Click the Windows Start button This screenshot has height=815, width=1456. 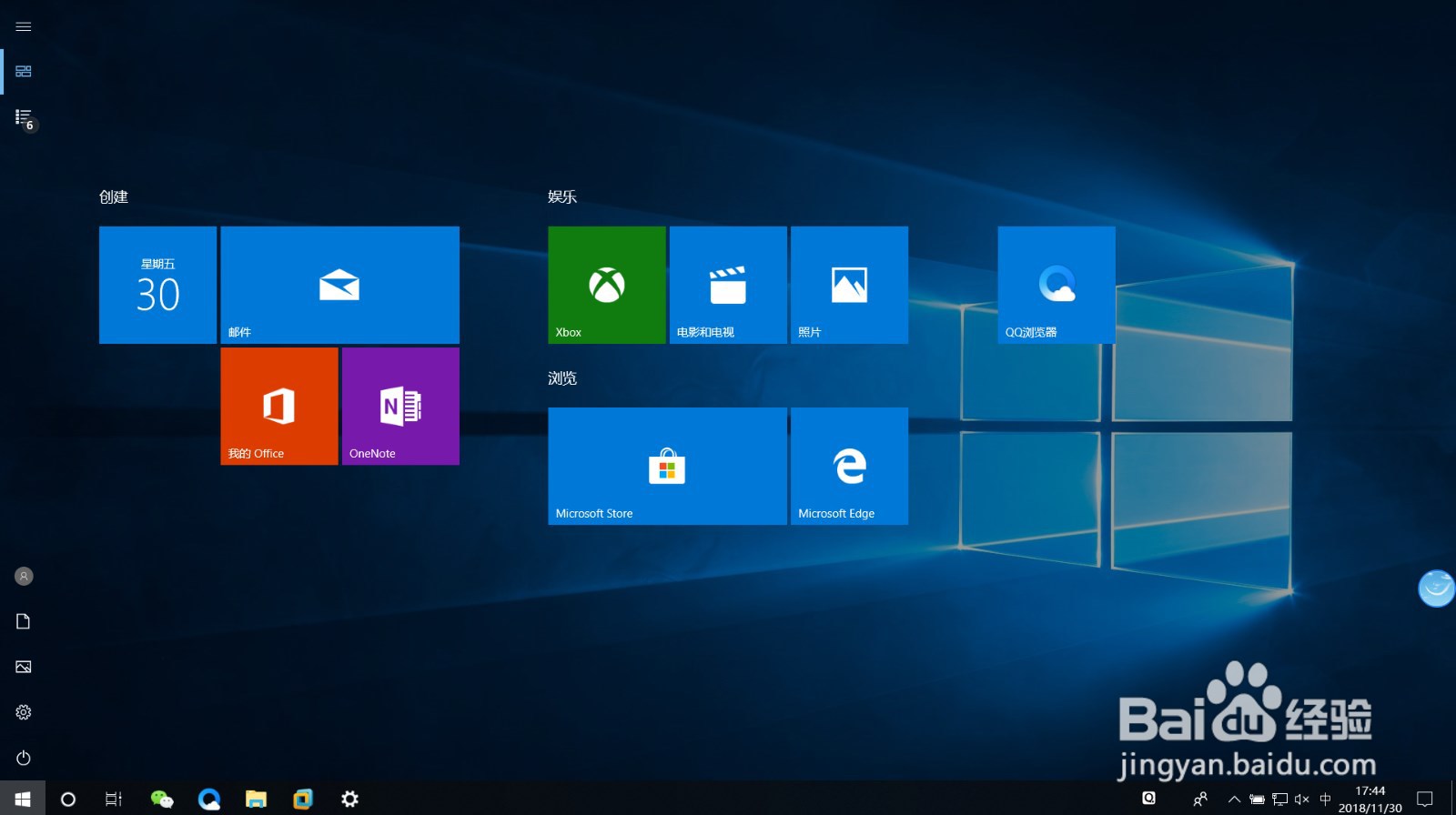pos(23,799)
